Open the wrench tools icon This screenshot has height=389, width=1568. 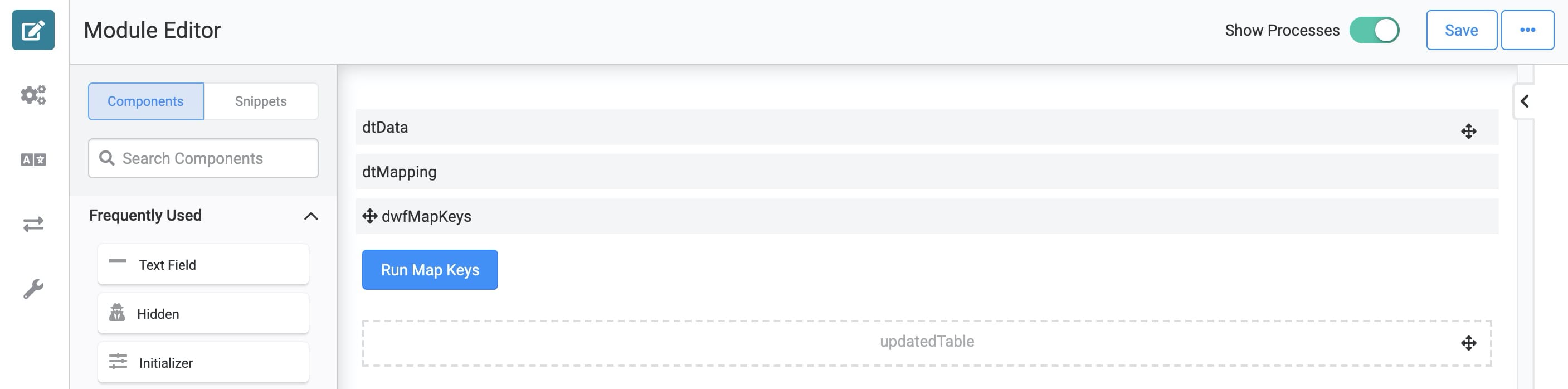[33, 289]
